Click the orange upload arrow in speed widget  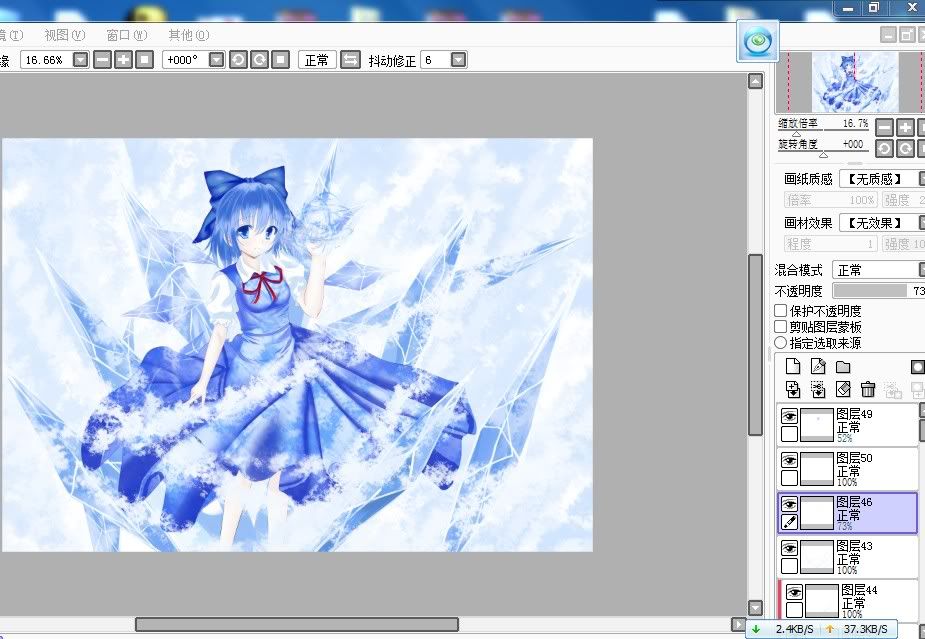[x=829, y=629]
